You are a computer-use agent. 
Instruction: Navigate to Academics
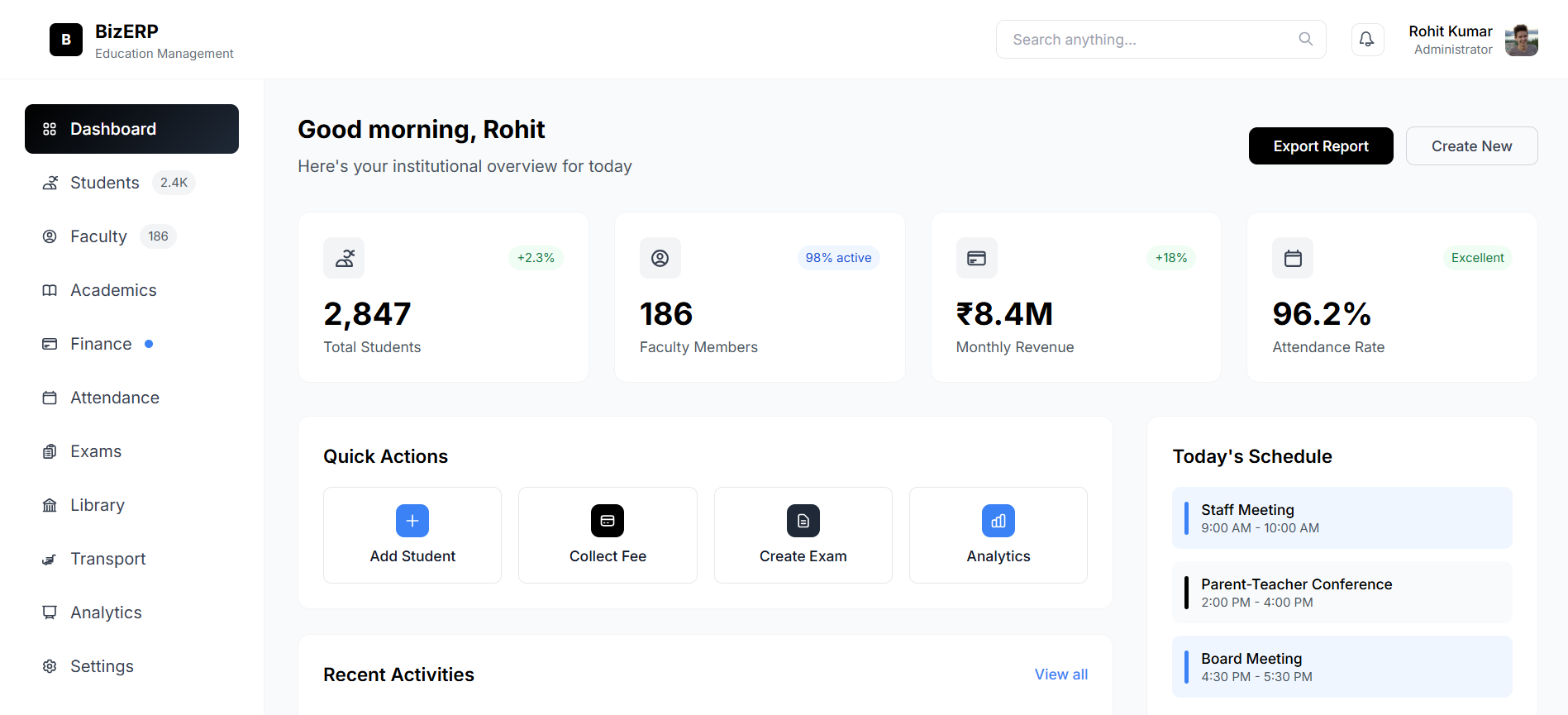(x=131, y=290)
